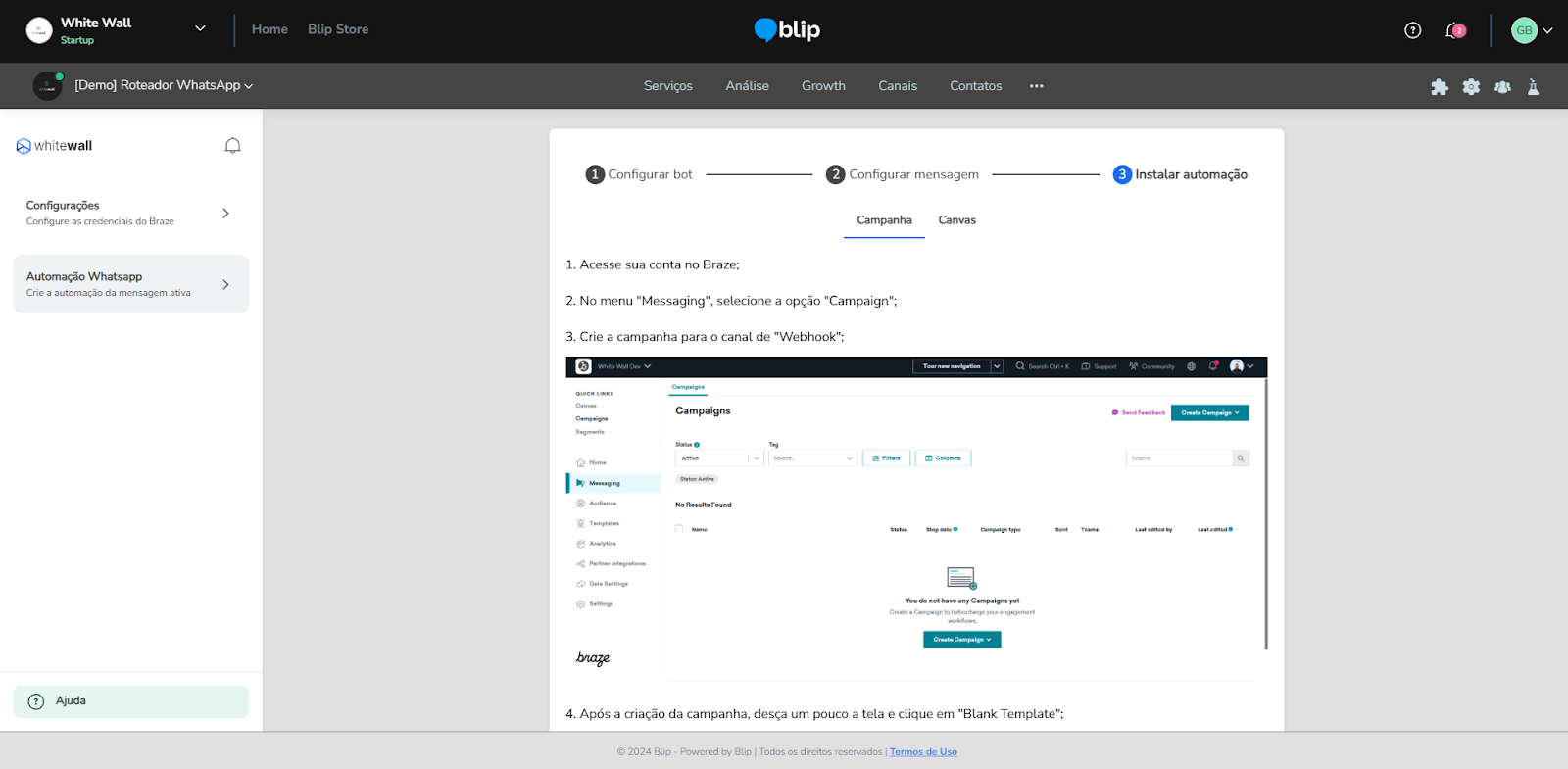Click the instruction about the 'Webhook' channel
Image resolution: width=1568 pixels, height=769 pixels.
[x=705, y=337]
